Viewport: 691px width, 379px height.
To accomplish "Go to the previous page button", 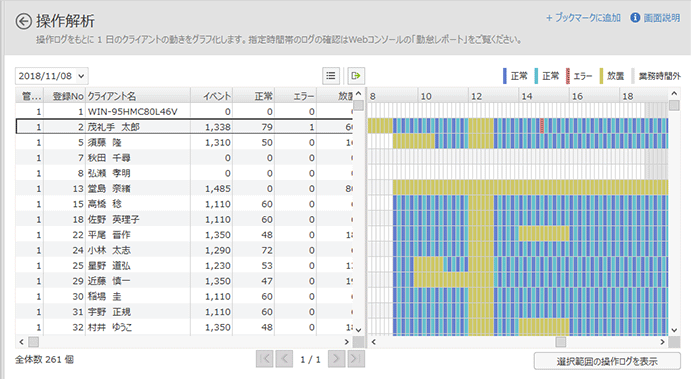I will point(284,359).
